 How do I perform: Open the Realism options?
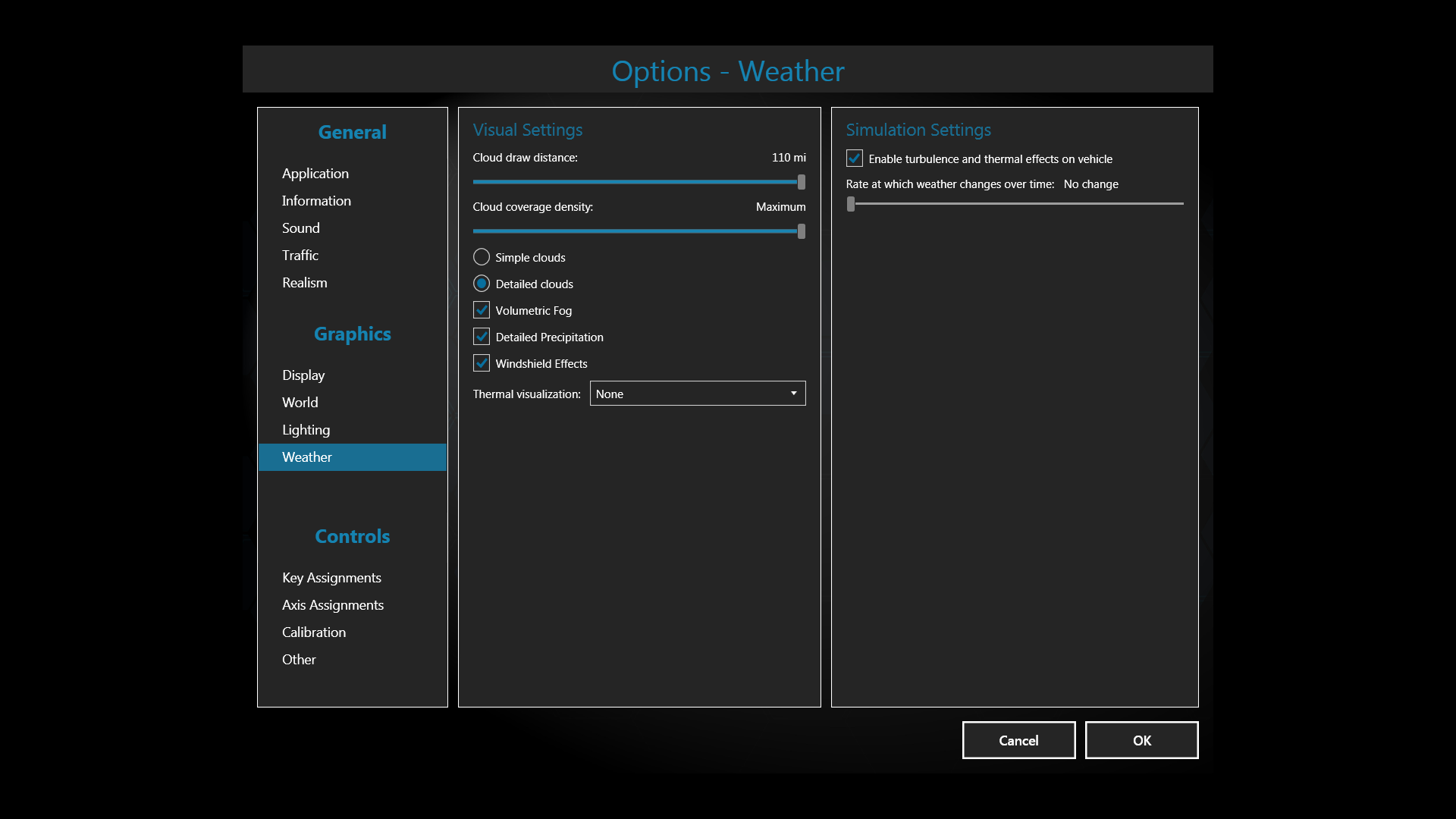305,283
